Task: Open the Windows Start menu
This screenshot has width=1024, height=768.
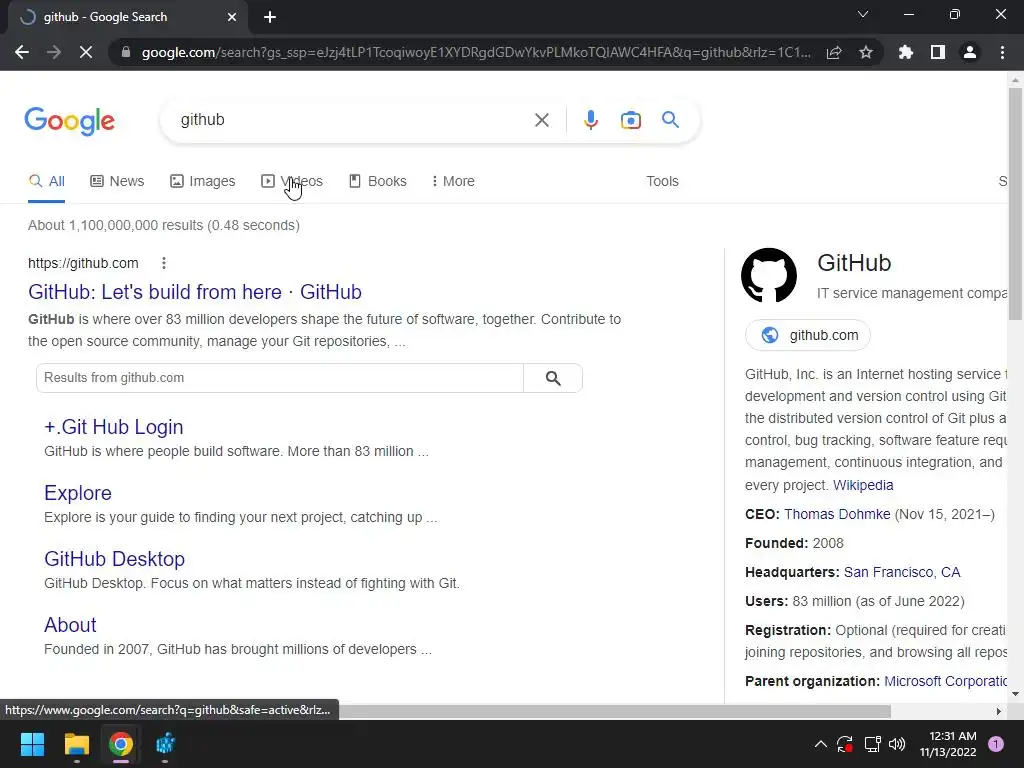Action: pyautogui.click(x=32, y=744)
